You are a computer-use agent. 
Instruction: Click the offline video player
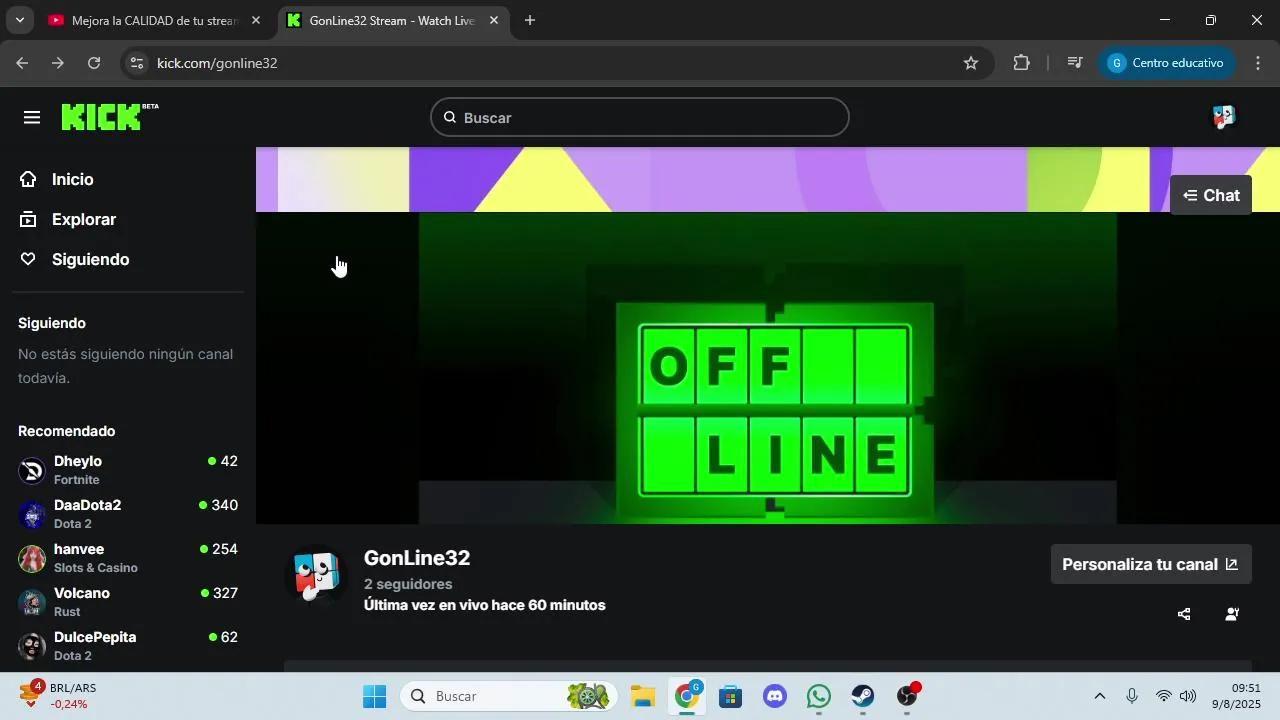(768, 368)
